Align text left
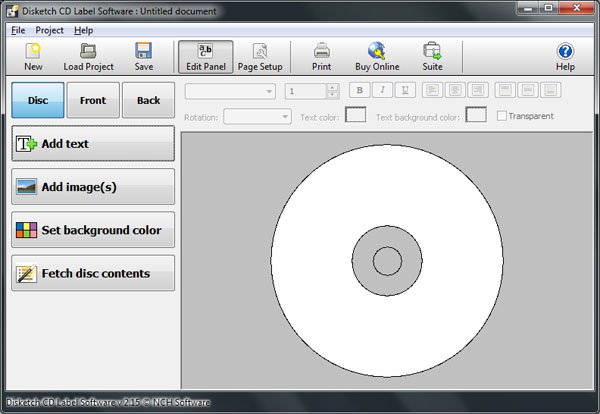This screenshot has height=414, width=600. [x=432, y=90]
